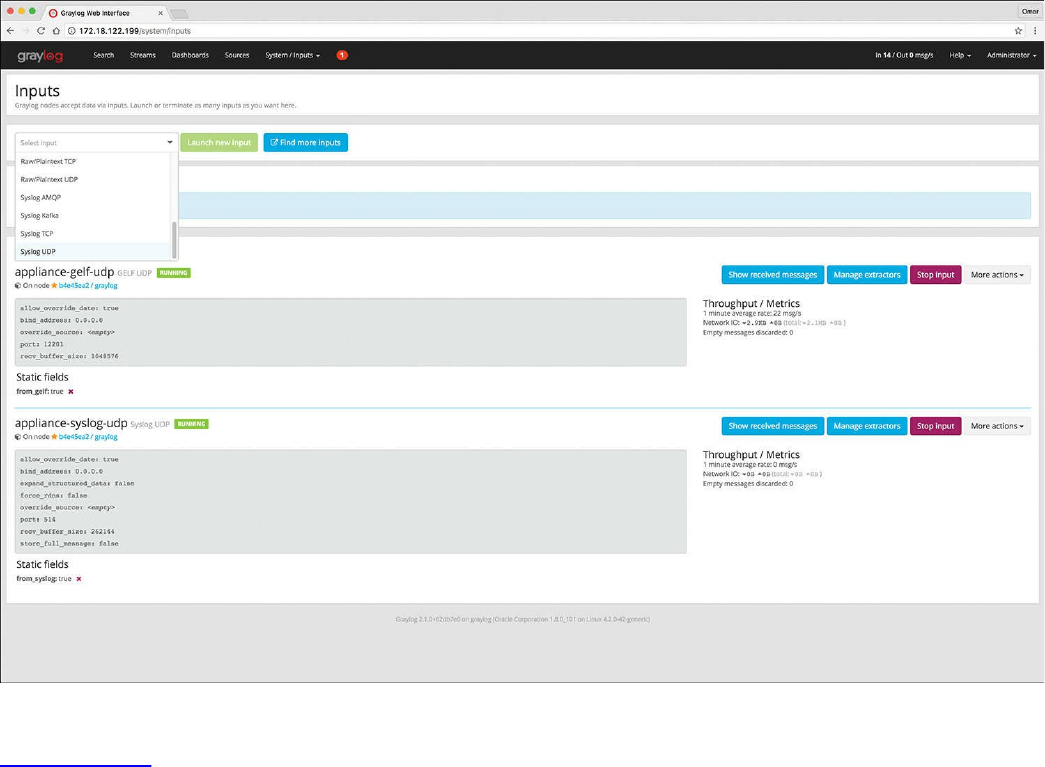
Task: Open node link under appliance-syslog-udp
Action: pyautogui.click(x=88, y=437)
